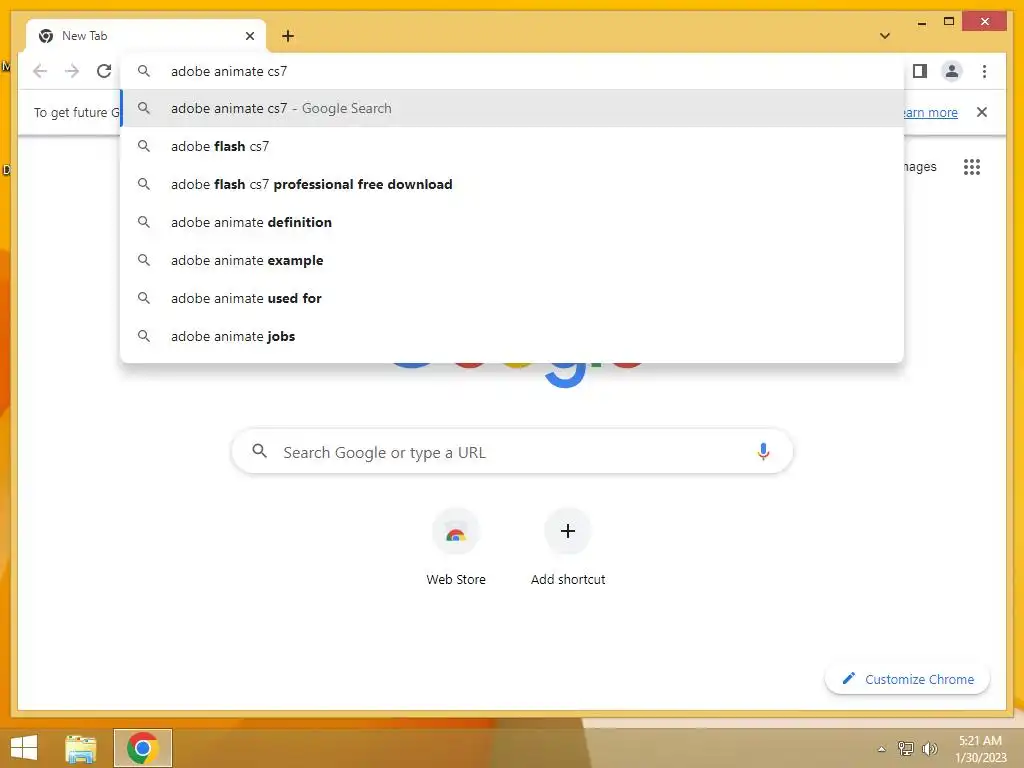Open the tab search chevron
The image size is (1024, 768).
click(x=884, y=36)
